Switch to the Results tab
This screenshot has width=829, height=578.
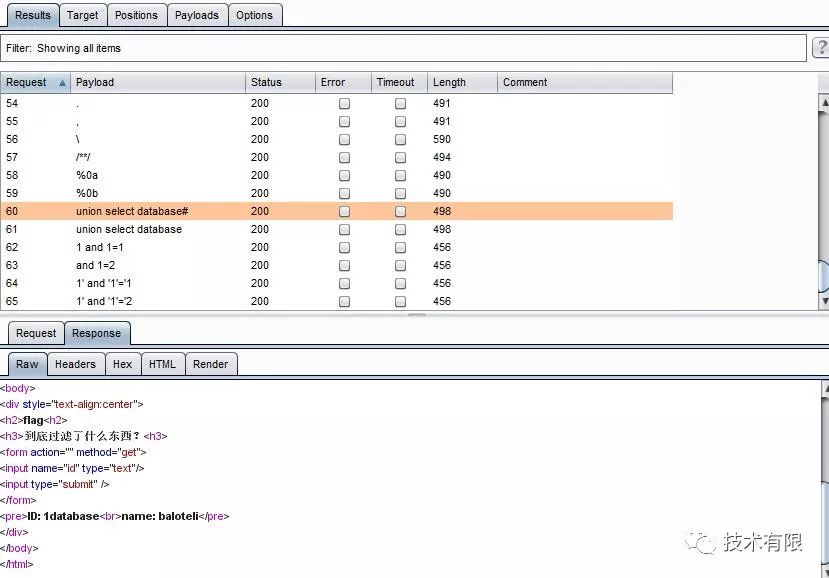coord(33,15)
